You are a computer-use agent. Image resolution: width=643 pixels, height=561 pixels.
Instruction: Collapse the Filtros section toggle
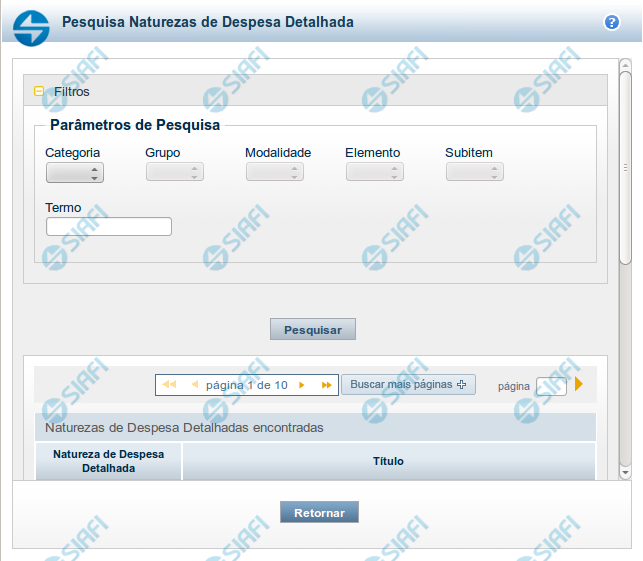[39, 91]
